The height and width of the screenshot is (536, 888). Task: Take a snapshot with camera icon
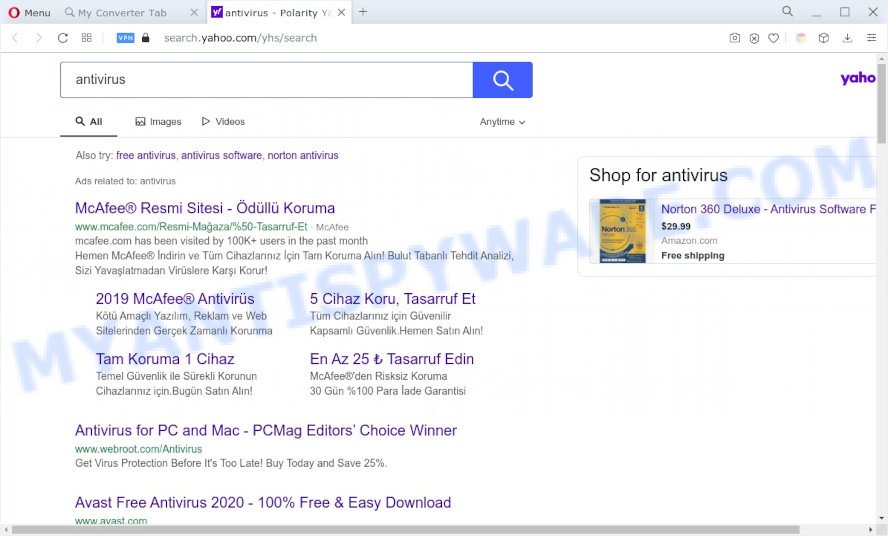click(735, 38)
